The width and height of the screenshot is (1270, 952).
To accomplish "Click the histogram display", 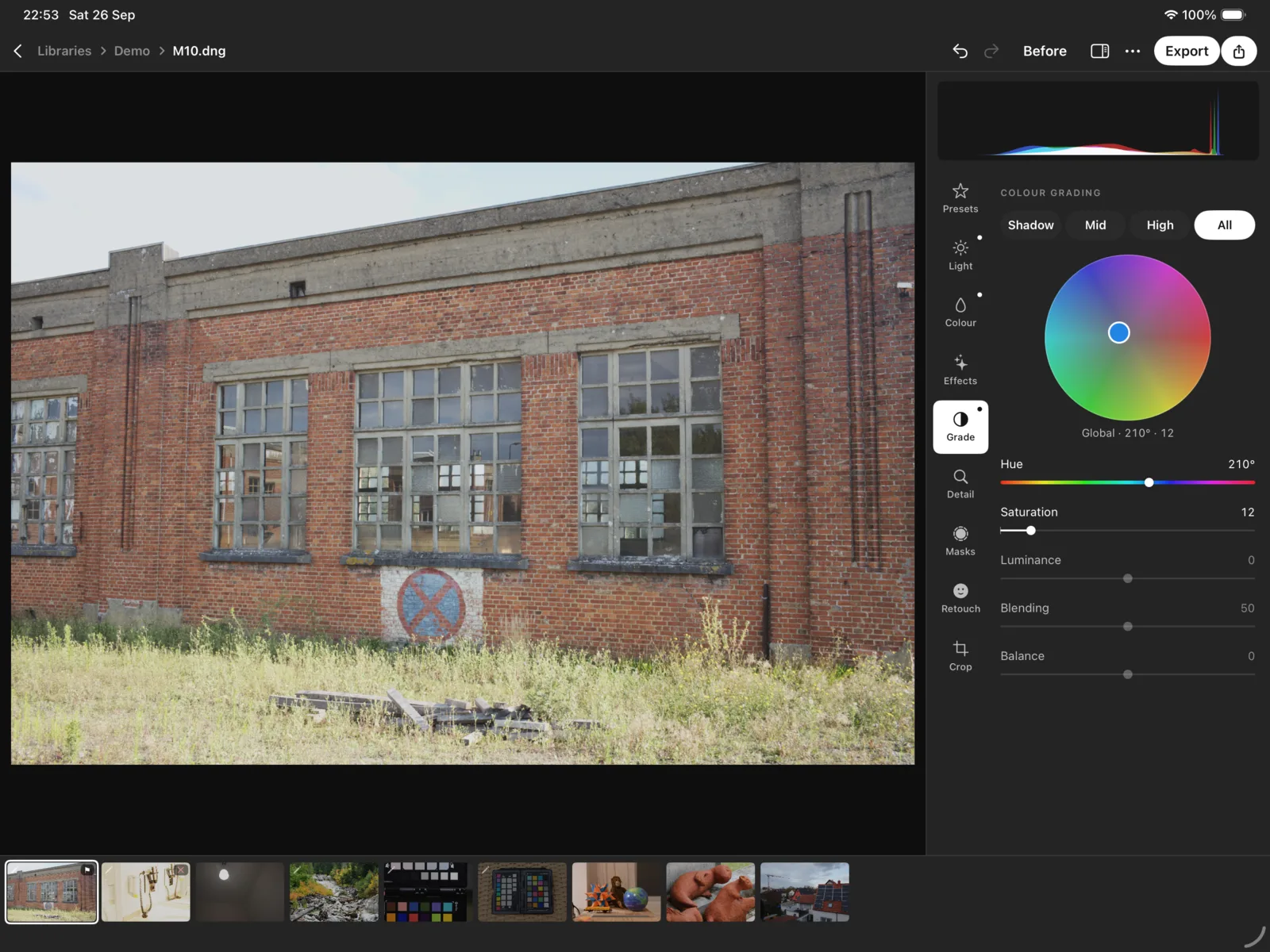I will point(1098,121).
